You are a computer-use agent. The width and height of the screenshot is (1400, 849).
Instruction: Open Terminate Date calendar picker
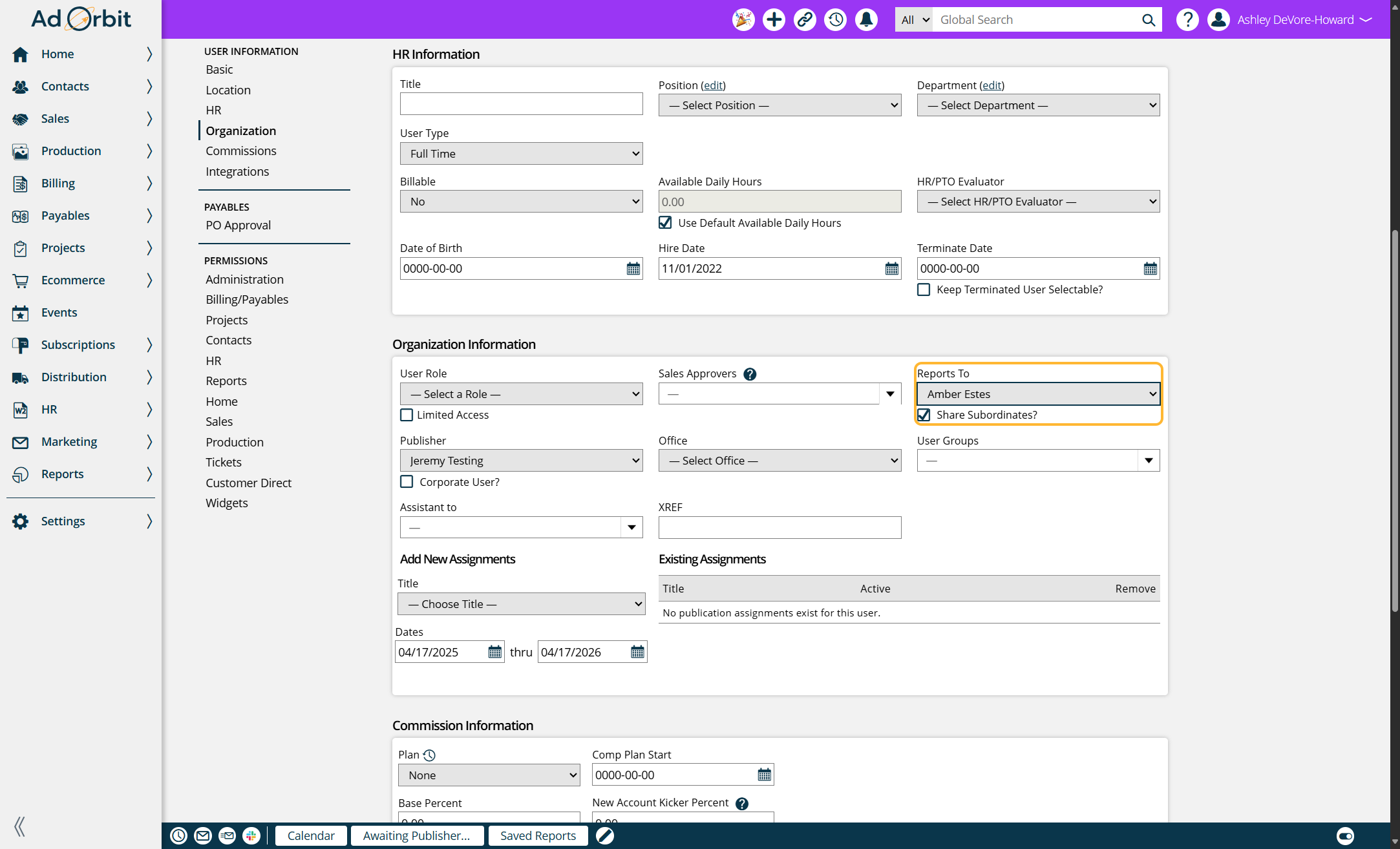(1150, 269)
